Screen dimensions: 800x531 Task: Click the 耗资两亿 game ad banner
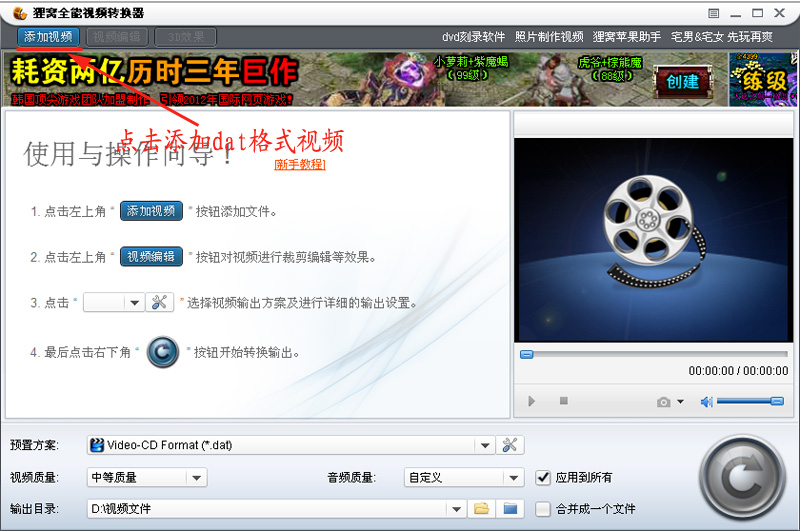coord(365,79)
